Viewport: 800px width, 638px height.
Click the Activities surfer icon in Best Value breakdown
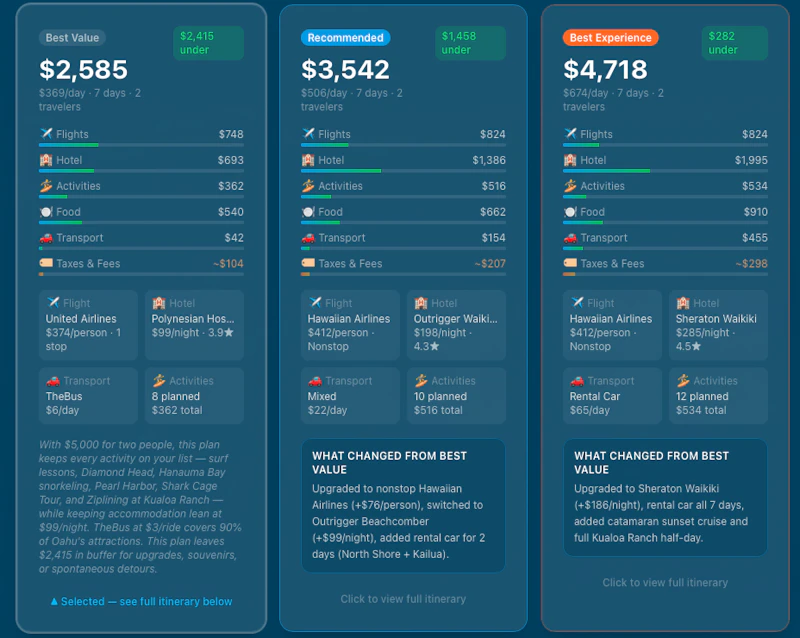click(46, 186)
